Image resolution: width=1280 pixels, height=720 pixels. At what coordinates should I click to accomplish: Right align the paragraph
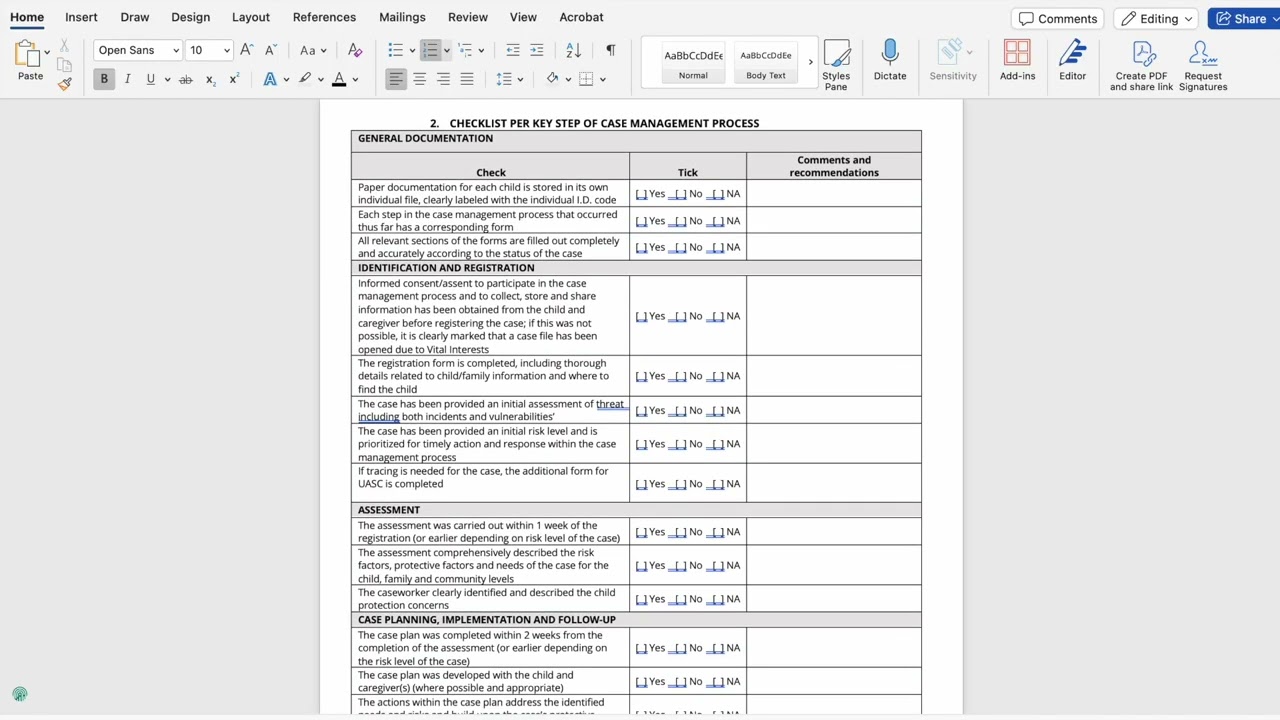[443, 79]
